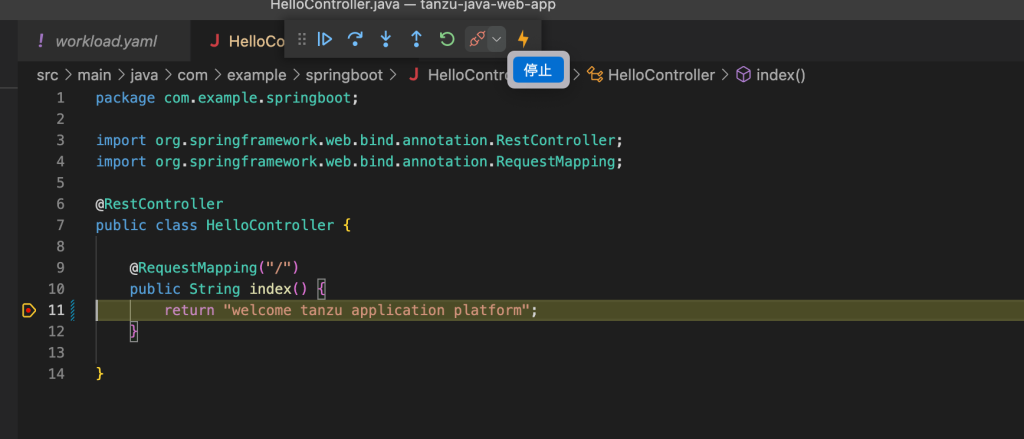Screen dimensions: 1024x439
Task: Click the Step Into arrow icon
Action: [x=386, y=39]
